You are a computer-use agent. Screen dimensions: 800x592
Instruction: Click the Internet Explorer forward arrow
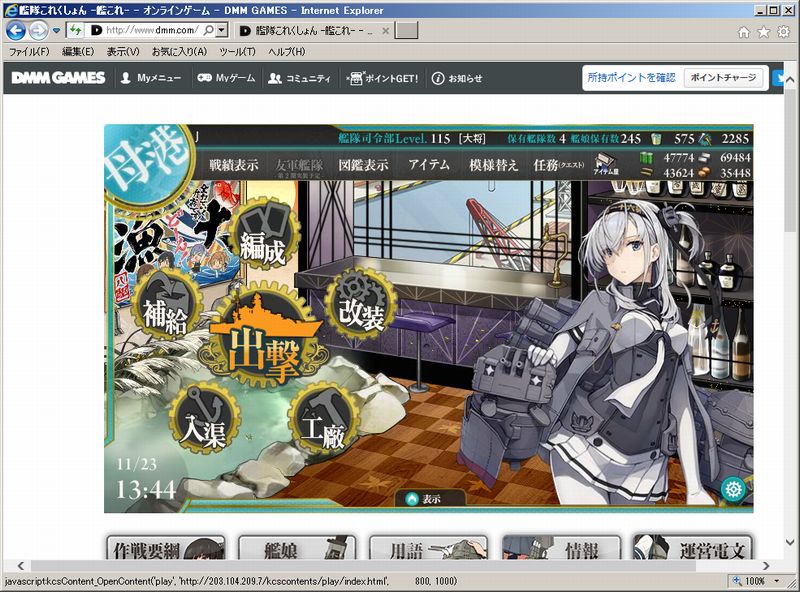pyautogui.click(x=38, y=31)
